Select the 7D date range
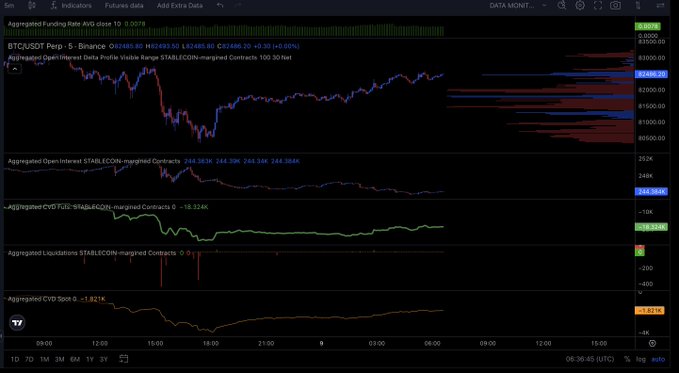This screenshot has width=679, height=373. pos(29,359)
